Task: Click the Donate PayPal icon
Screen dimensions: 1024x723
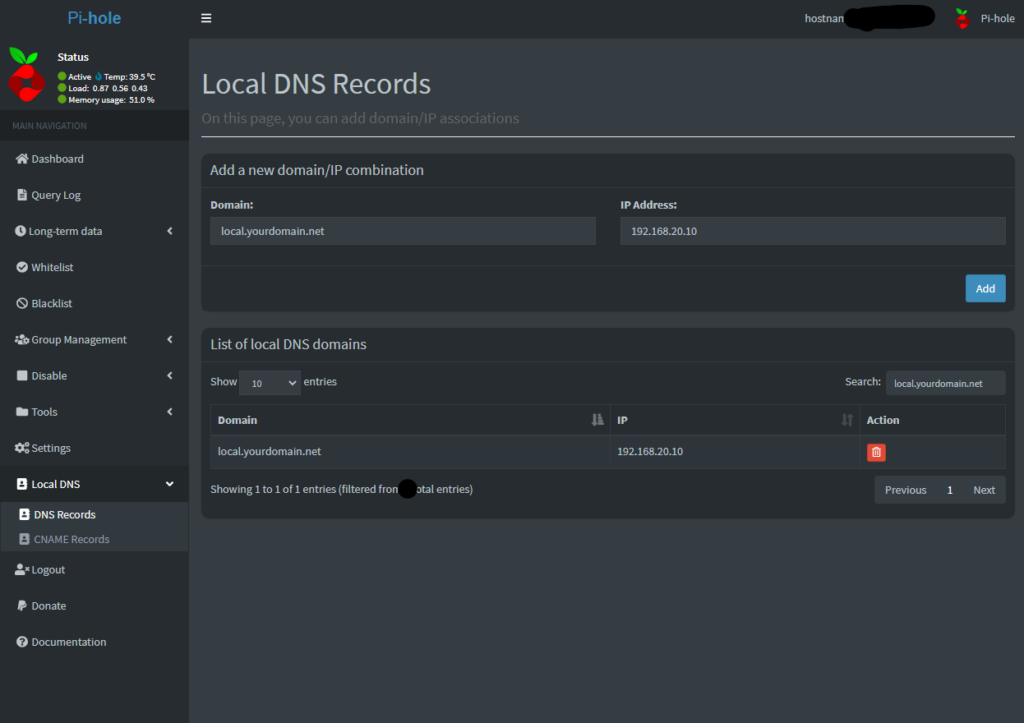Action: point(22,606)
